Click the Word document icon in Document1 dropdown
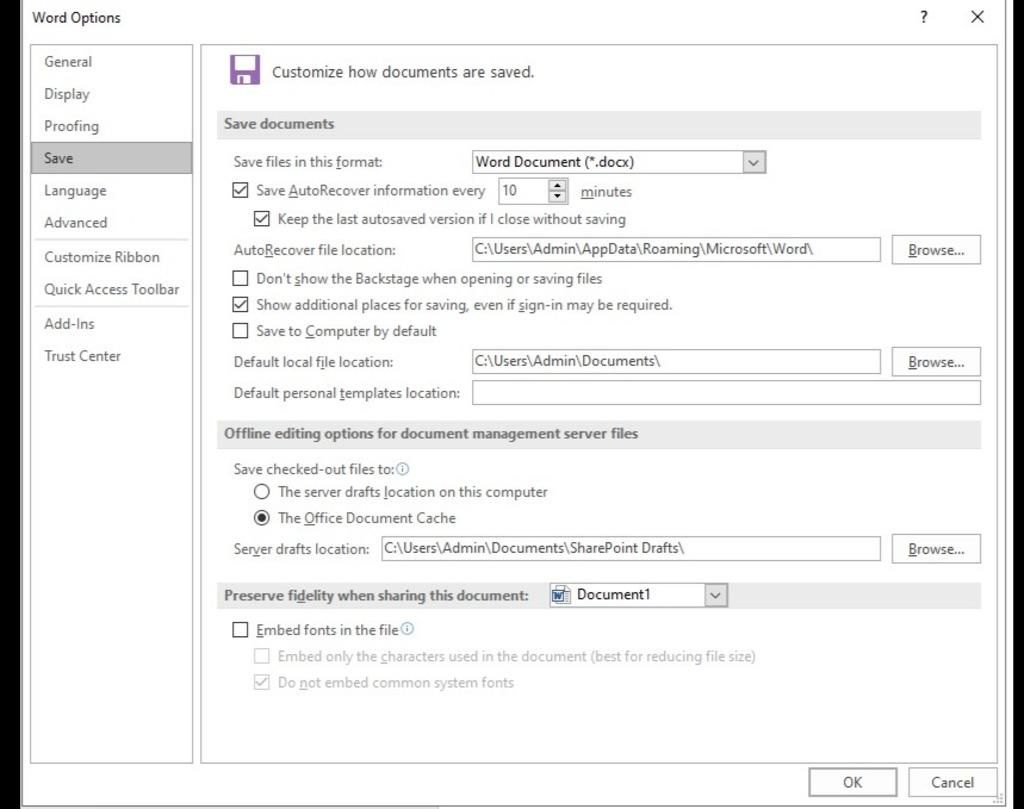Screen dimensions: 1024x809 [560, 595]
